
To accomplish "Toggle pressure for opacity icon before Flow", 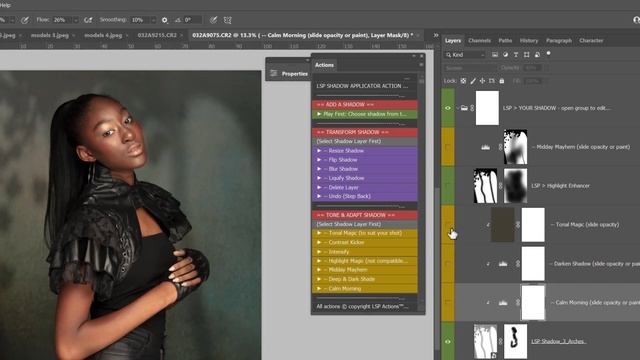I will pos(25,20).
